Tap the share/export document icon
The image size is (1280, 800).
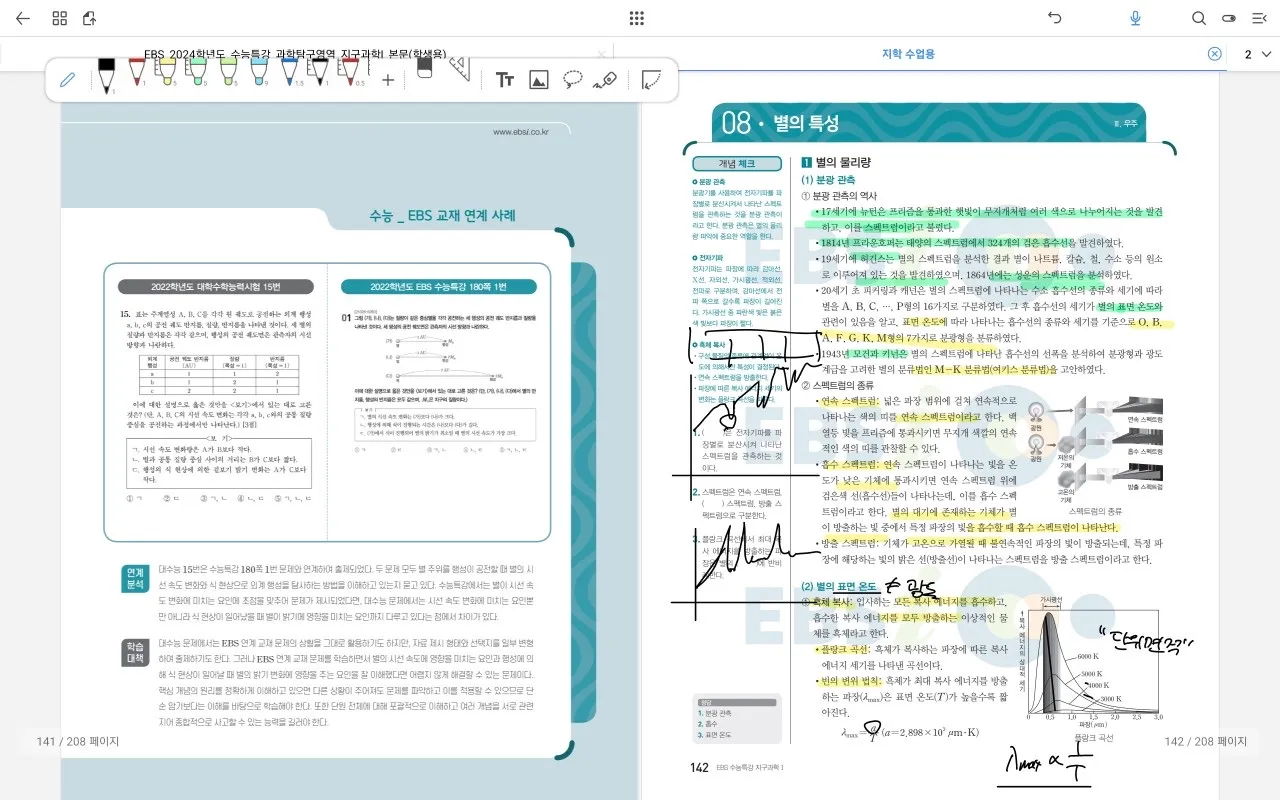pyautogui.click(x=89, y=18)
